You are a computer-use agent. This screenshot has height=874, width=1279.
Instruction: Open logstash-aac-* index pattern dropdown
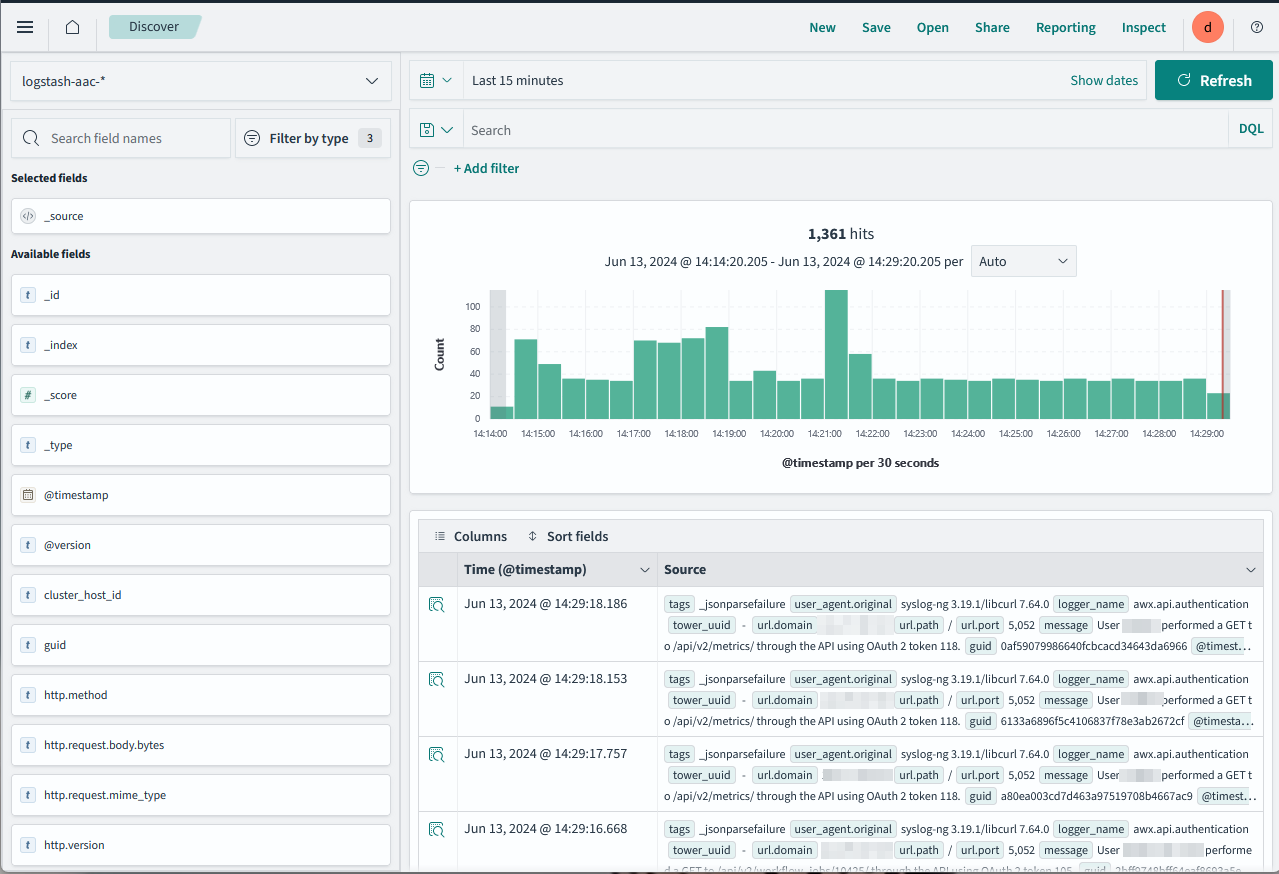pyautogui.click(x=200, y=81)
